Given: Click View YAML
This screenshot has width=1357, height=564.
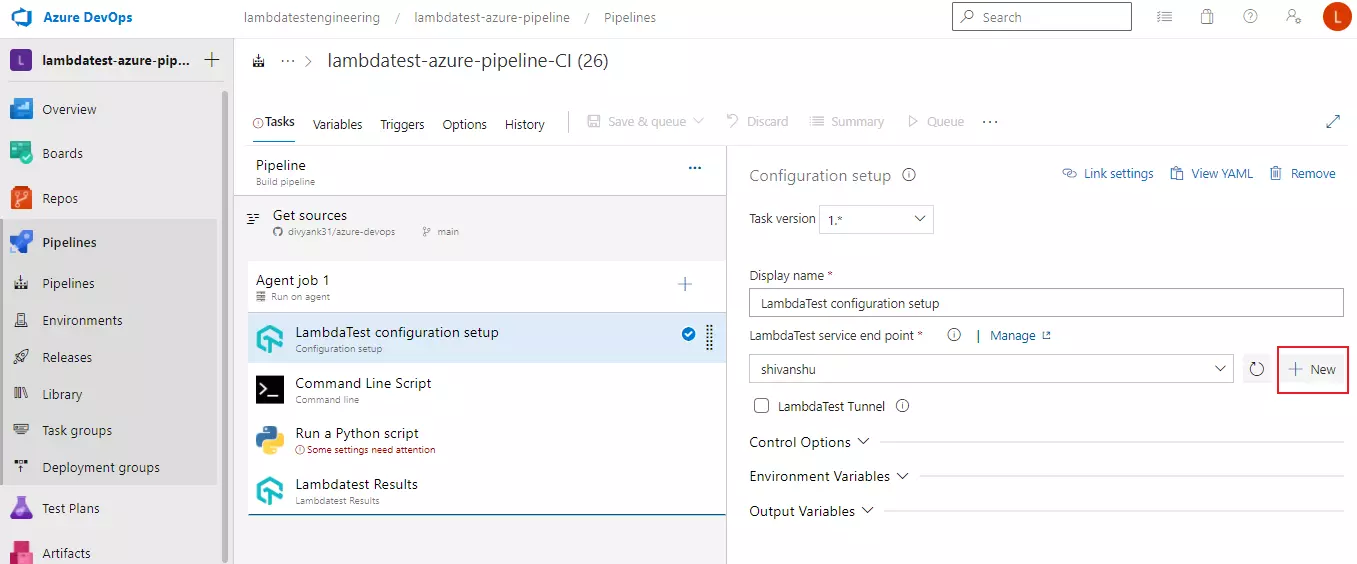Looking at the screenshot, I should click(1211, 173).
